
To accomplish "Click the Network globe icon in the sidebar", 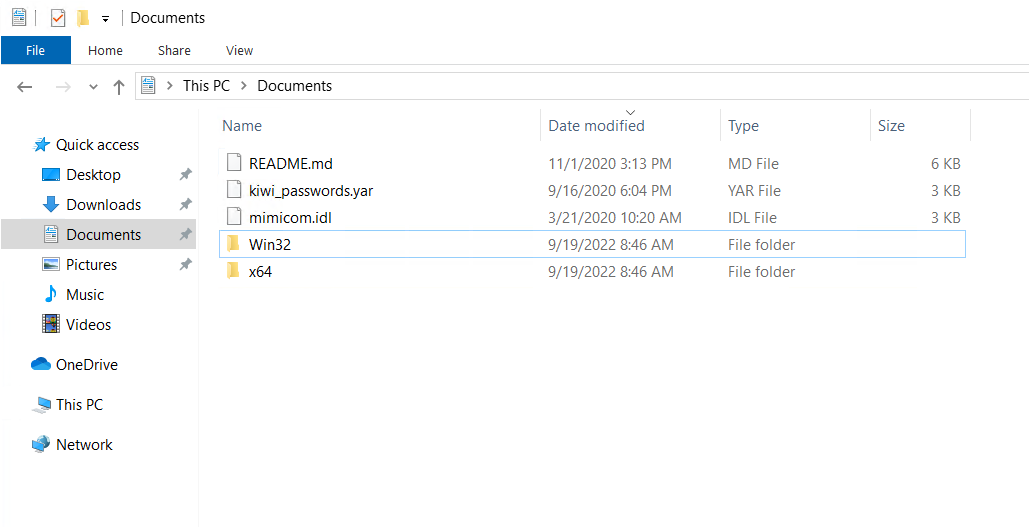I will (41, 445).
